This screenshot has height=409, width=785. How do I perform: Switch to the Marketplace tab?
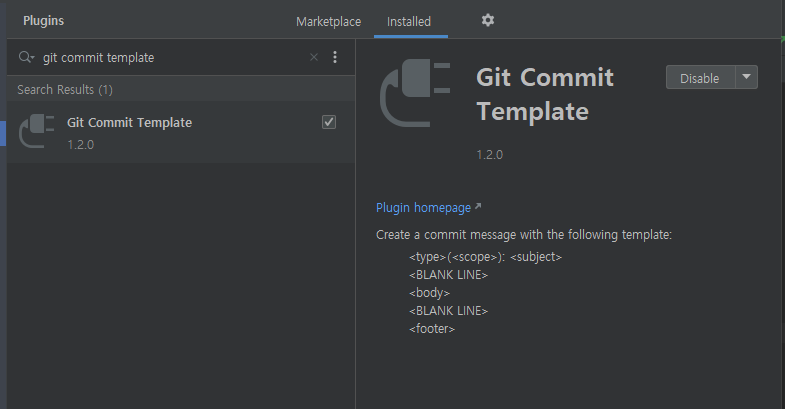click(x=328, y=22)
